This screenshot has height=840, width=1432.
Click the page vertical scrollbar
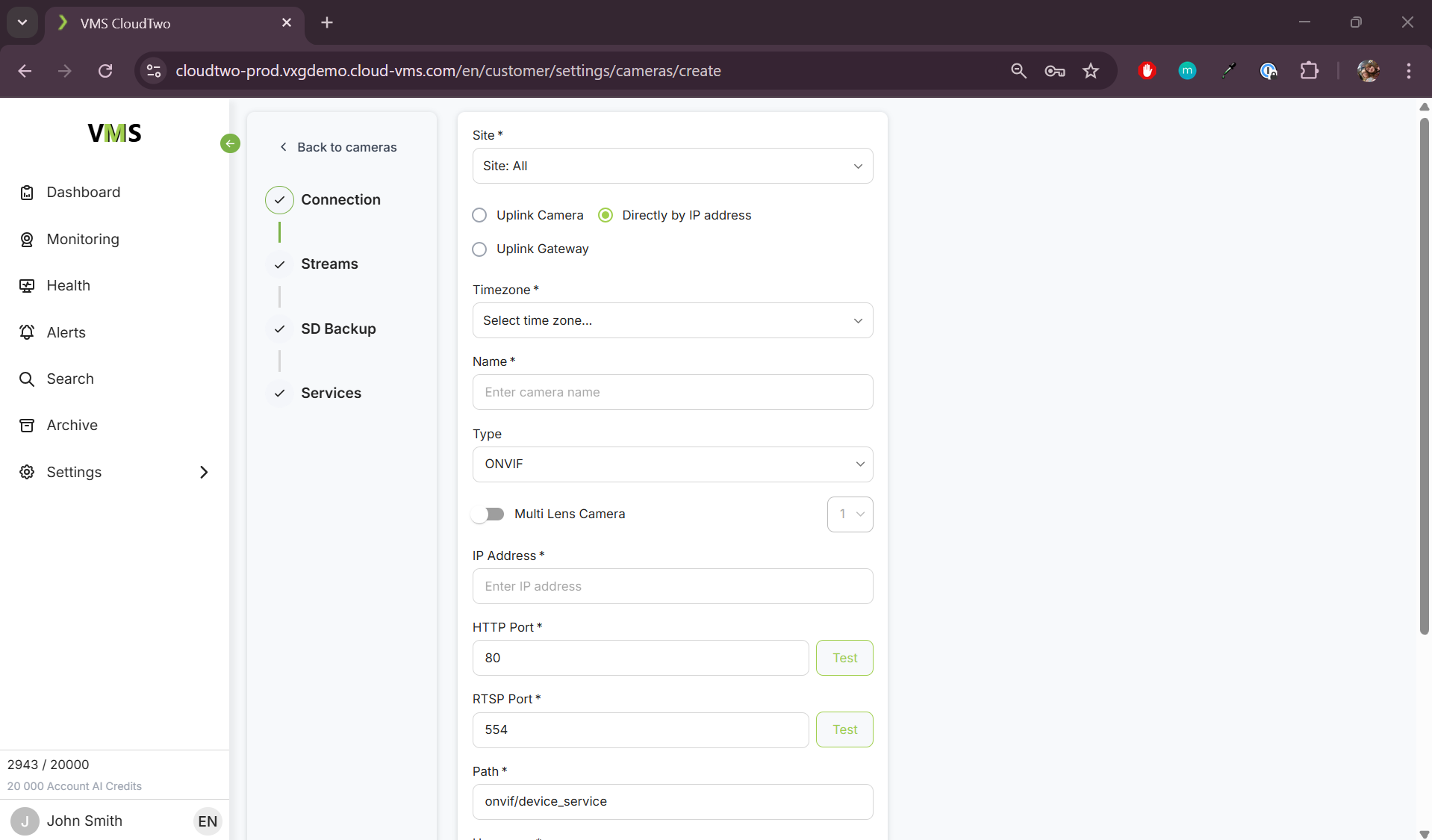[x=1424, y=373]
